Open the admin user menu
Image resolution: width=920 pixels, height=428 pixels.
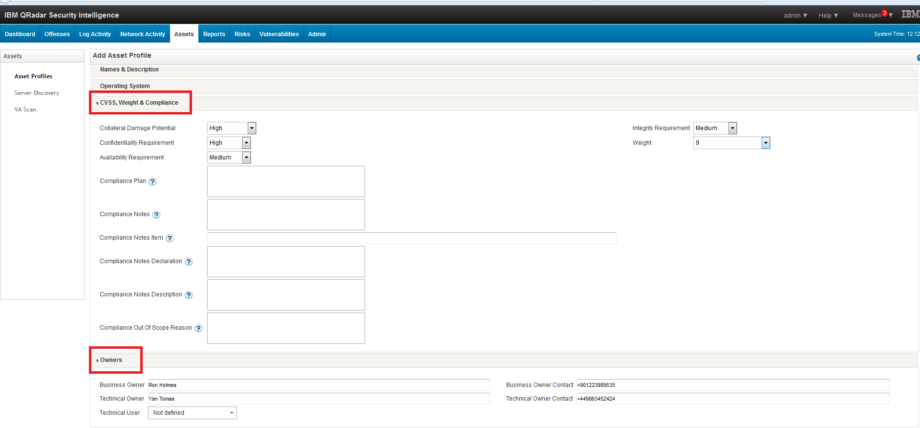796,15
